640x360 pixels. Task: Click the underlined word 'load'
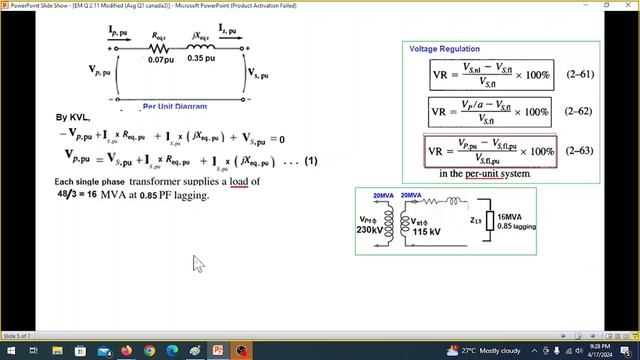tap(239, 181)
